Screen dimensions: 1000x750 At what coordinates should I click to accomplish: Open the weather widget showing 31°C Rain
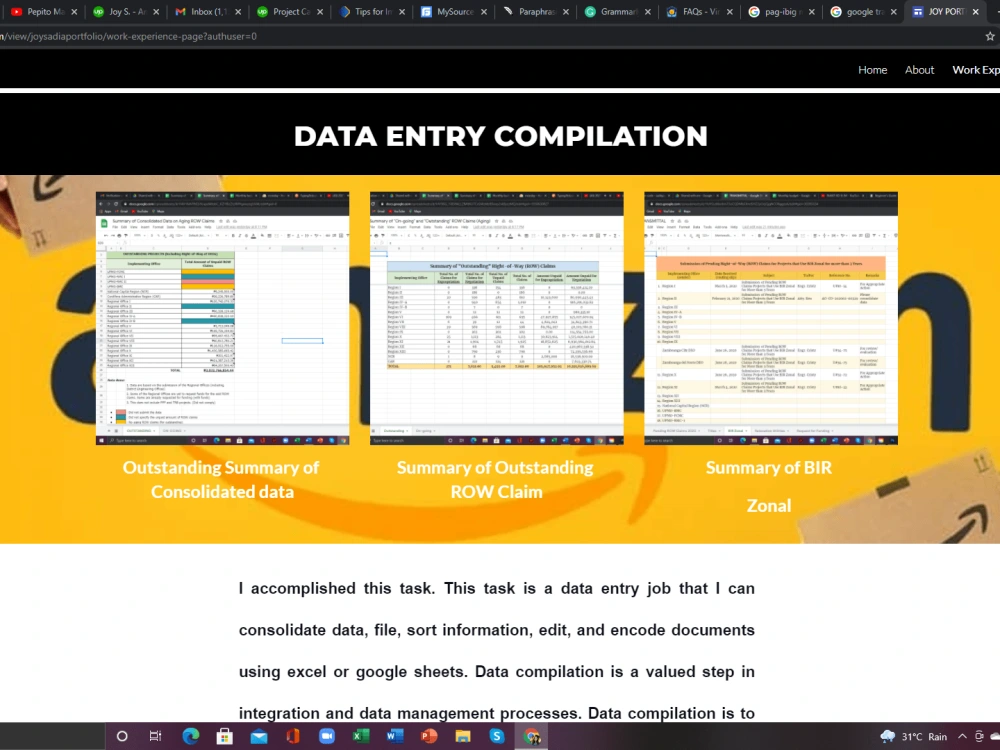pos(913,737)
